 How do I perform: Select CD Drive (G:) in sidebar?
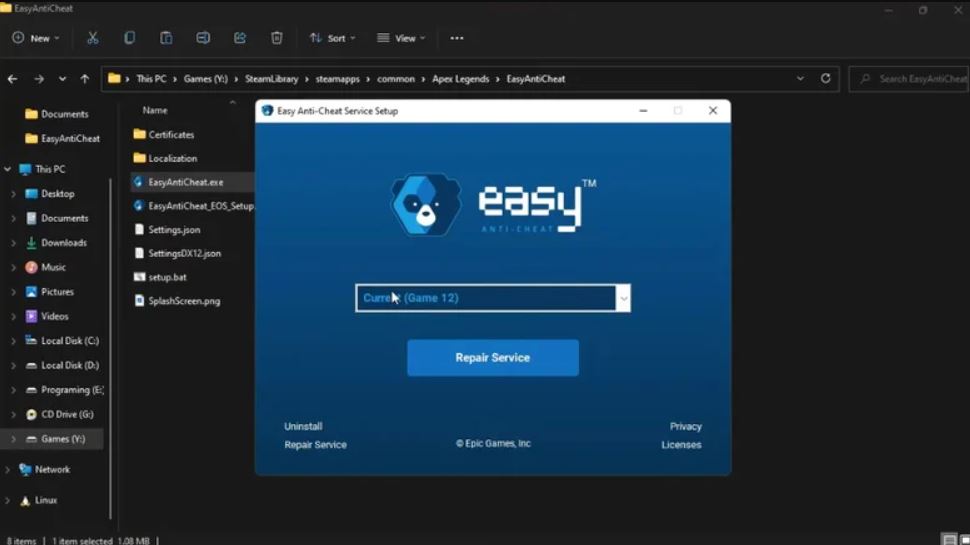pos(67,414)
